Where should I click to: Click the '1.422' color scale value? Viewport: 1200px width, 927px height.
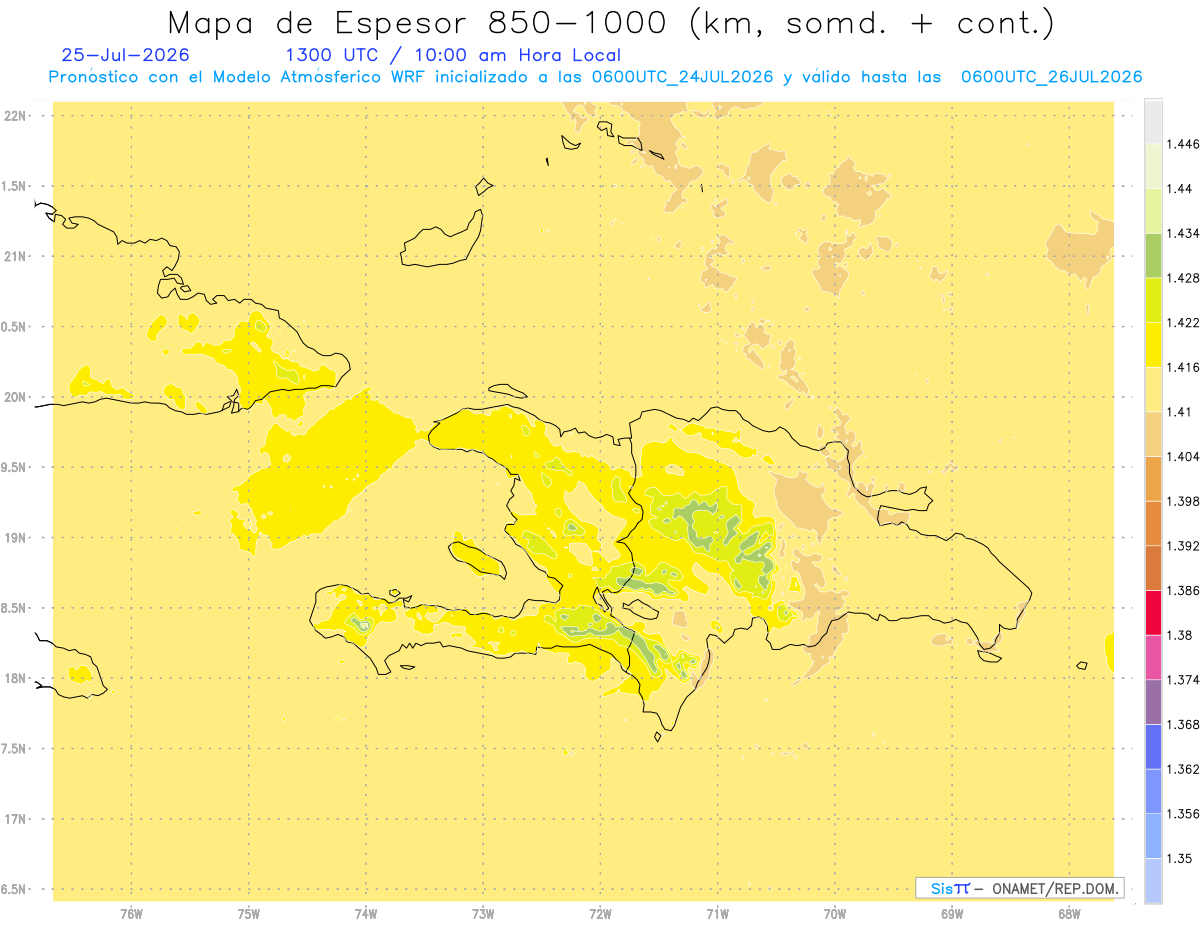tap(1183, 322)
